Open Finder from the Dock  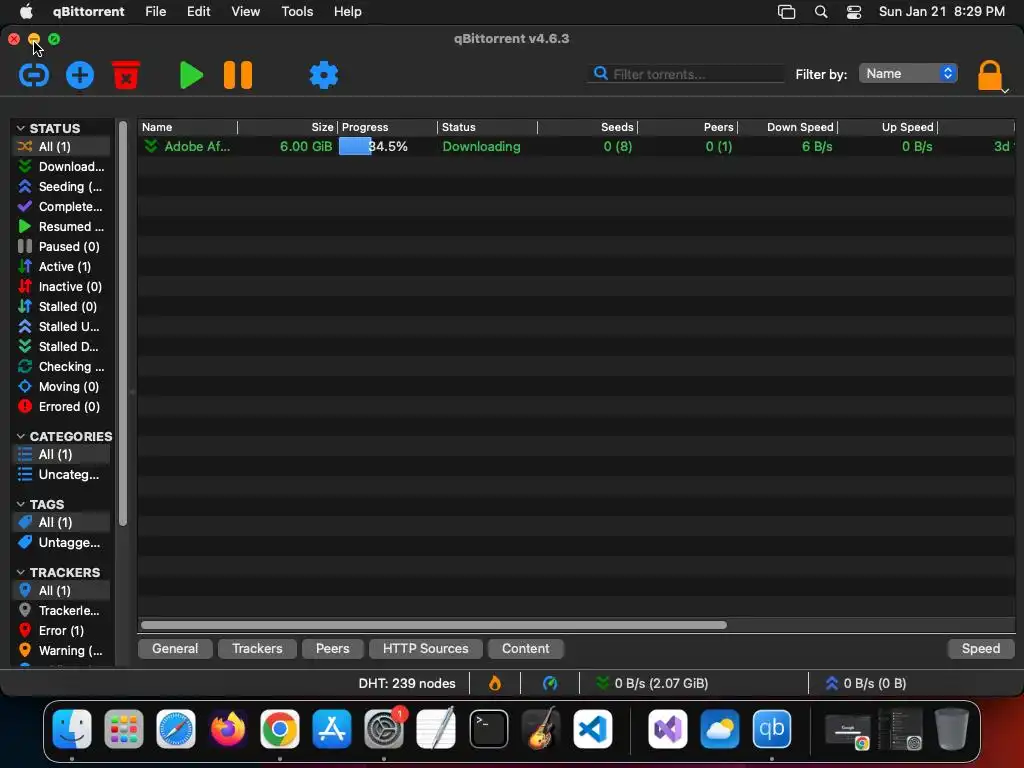coord(72,729)
